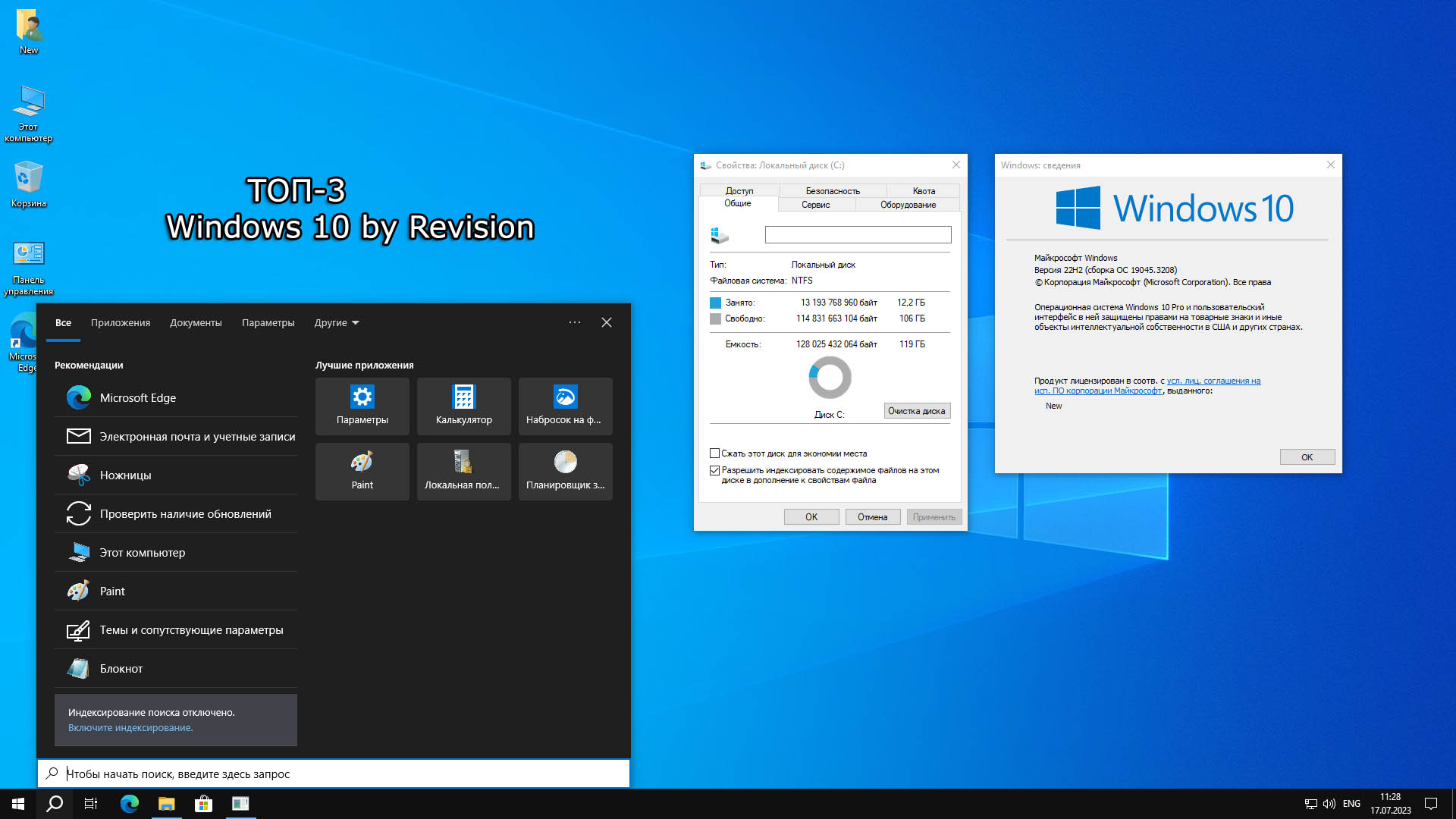Enable the compress this disk checkbox
Viewport: 1456px width, 819px height.
[x=714, y=453]
